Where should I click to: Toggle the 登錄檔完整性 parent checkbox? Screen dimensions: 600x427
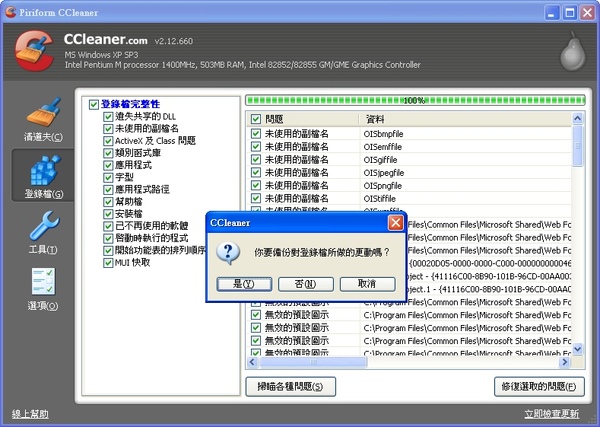coord(93,104)
